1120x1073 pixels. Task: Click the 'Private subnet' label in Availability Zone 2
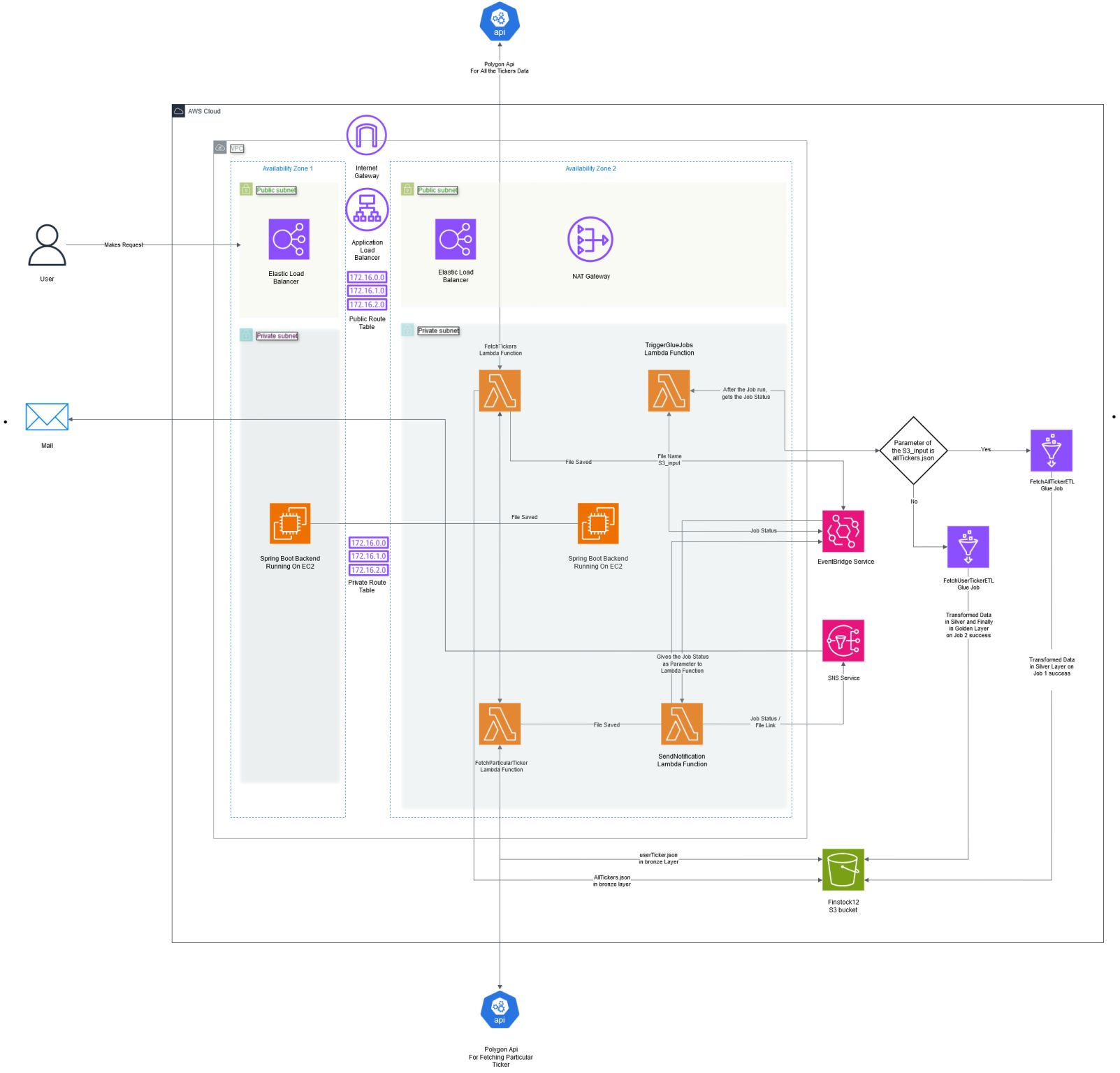coord(439,331)
